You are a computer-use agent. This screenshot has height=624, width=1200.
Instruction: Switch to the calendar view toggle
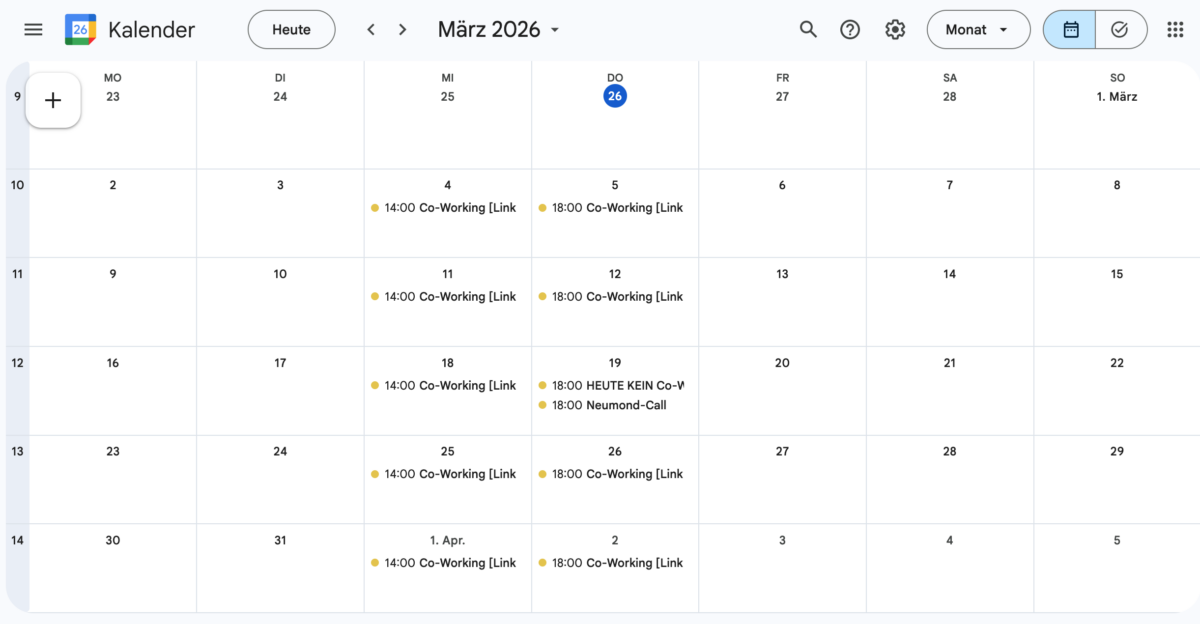click(x=1070, y=30)
